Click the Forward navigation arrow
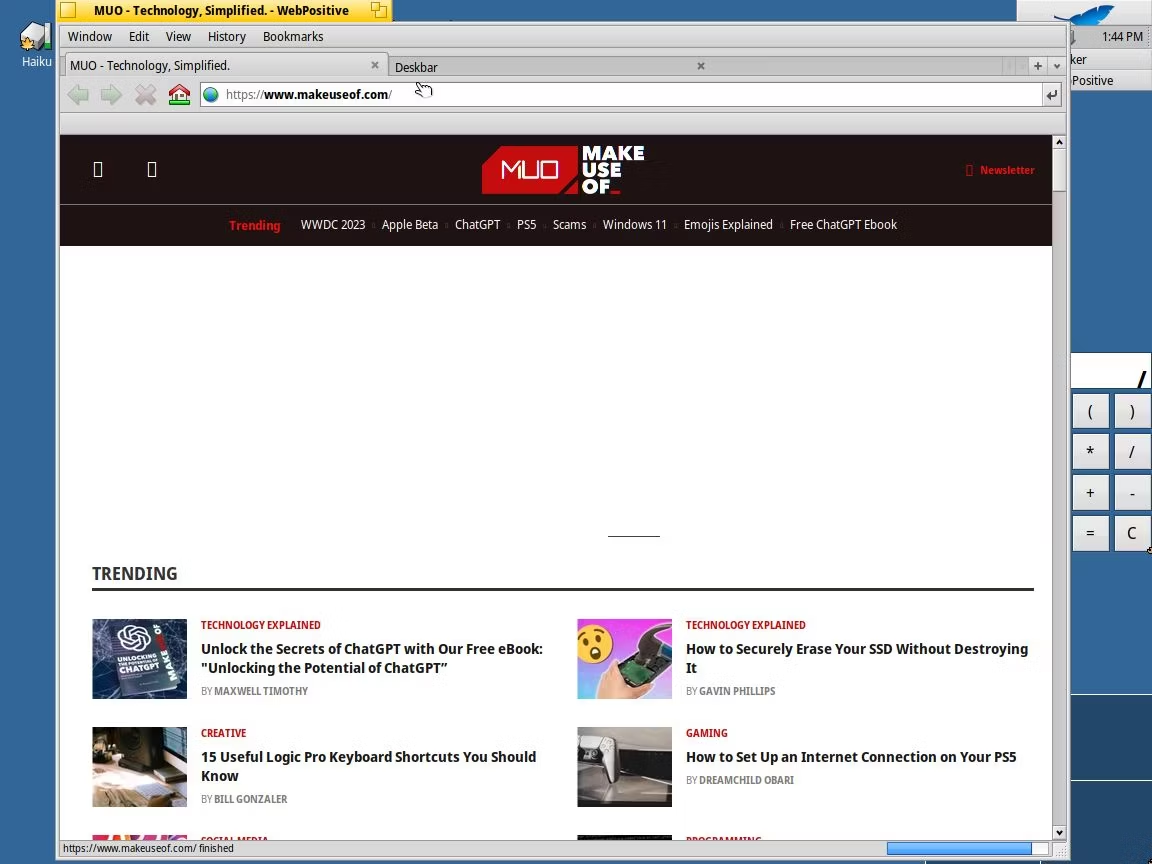Viewport: 1152px width, 864px height. [x=111, y=94]
